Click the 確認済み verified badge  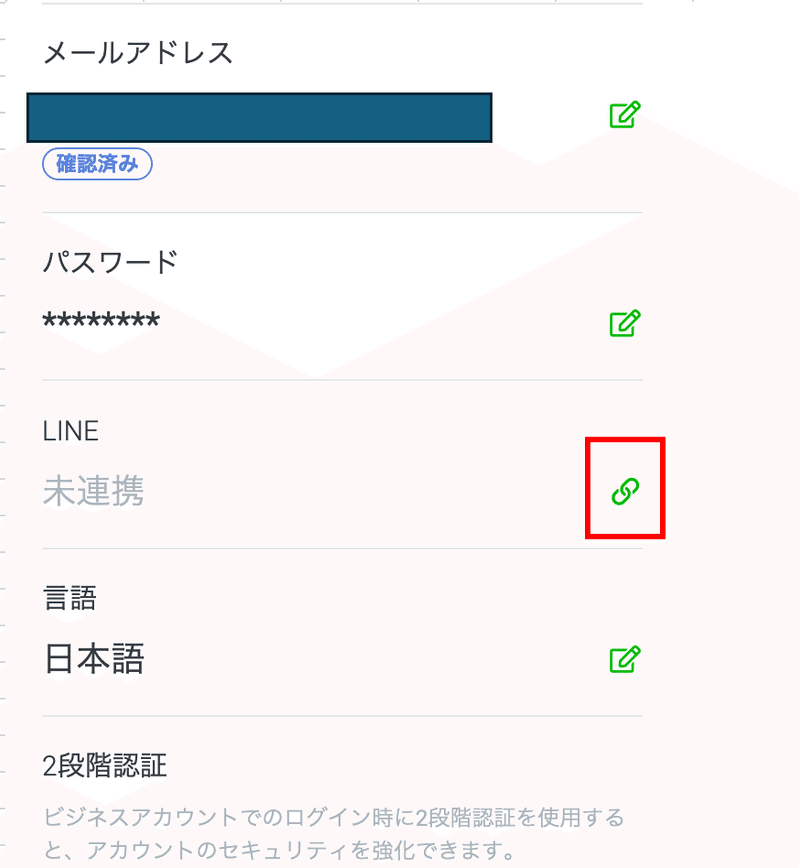click(x=97, y=164)
